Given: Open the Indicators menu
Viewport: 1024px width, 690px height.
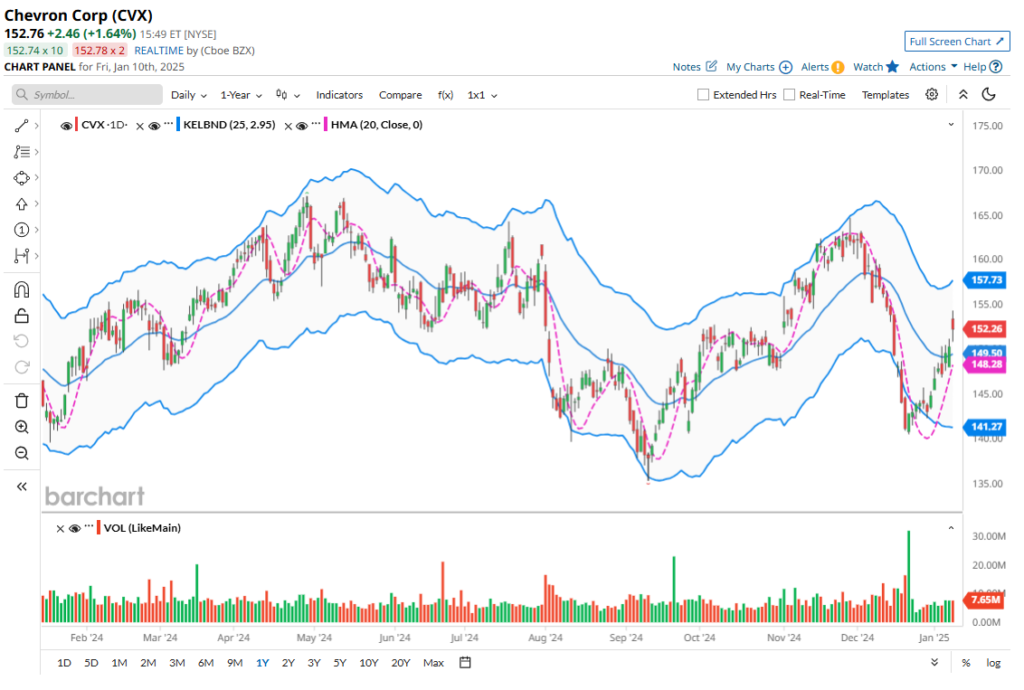Looking at the screenshot, I should tap(339, 95).
